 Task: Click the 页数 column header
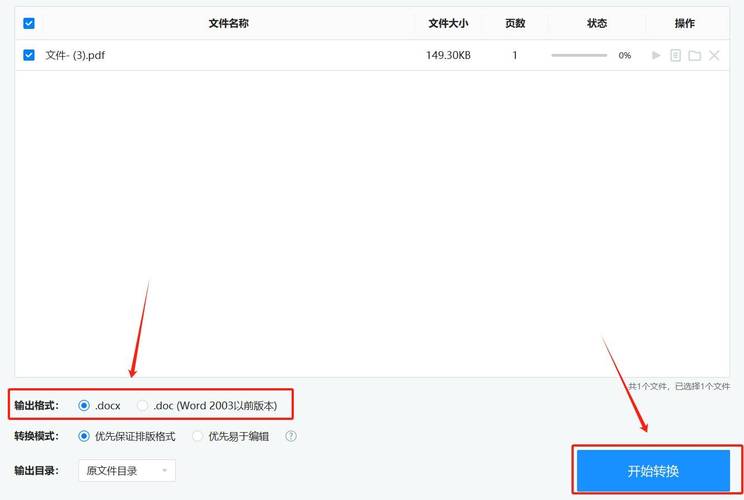tap(515, 23)
